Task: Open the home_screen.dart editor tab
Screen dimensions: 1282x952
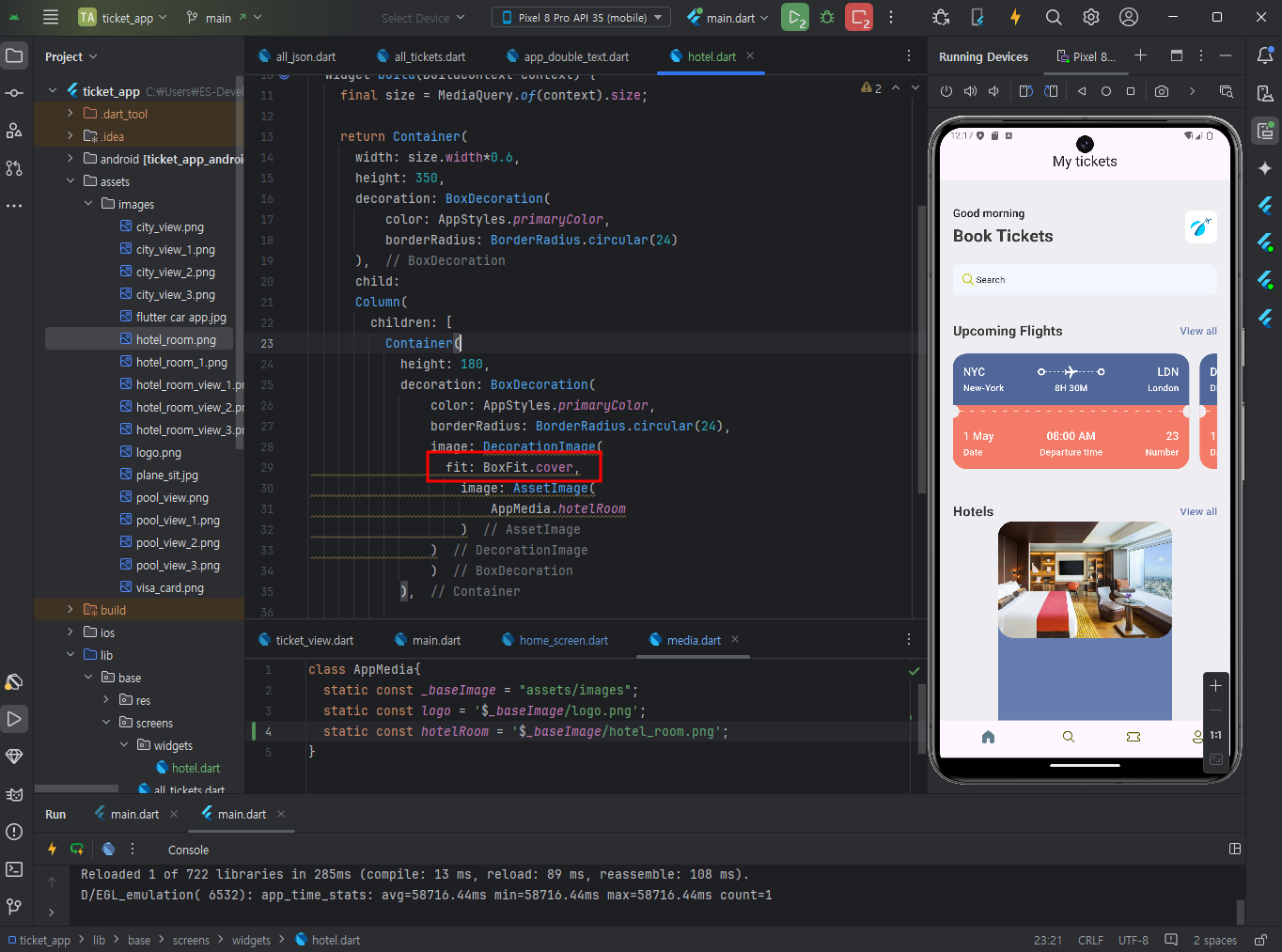Action: point(555,640)
